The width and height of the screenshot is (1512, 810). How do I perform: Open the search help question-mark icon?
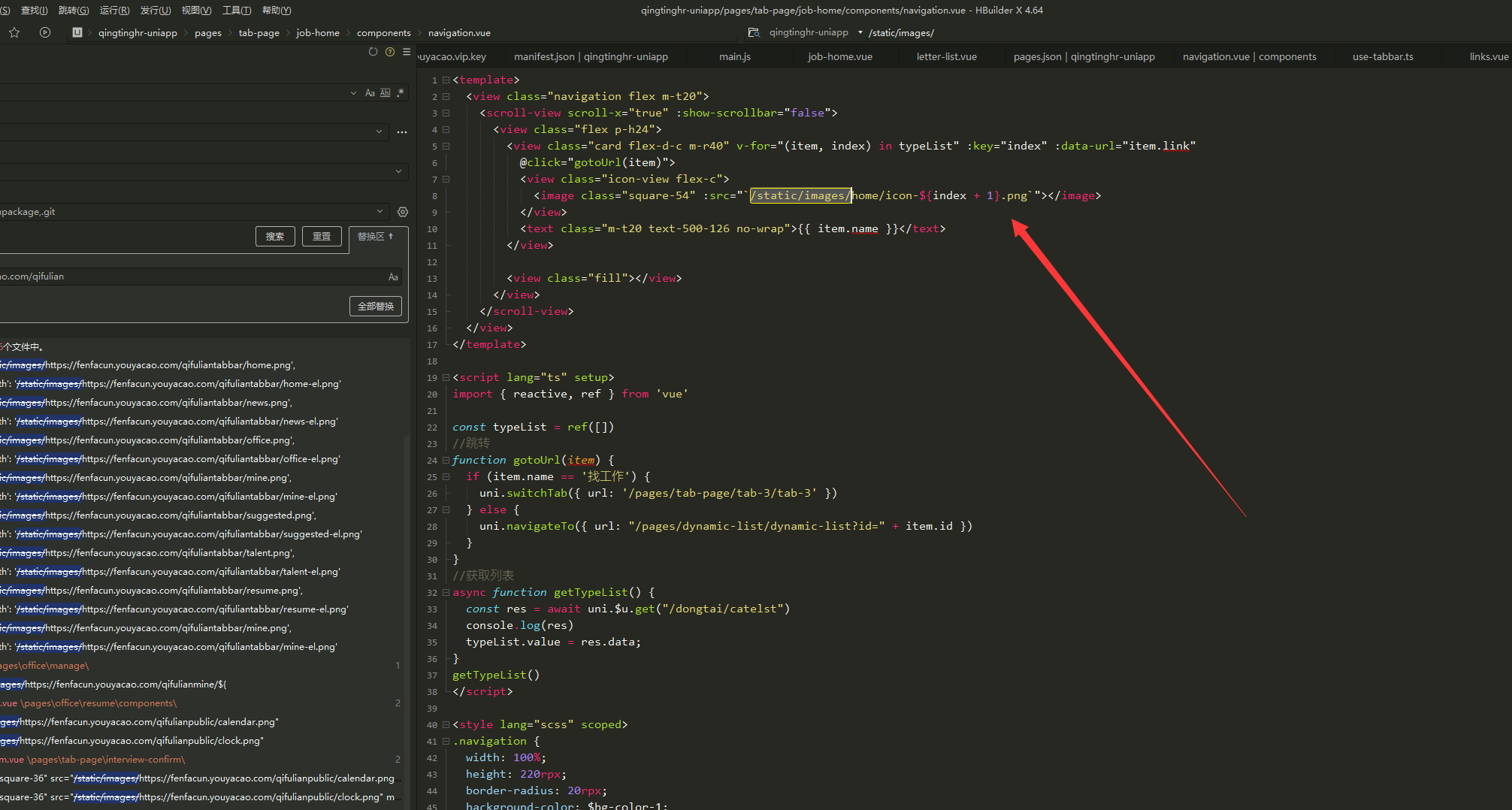point(390,52)
